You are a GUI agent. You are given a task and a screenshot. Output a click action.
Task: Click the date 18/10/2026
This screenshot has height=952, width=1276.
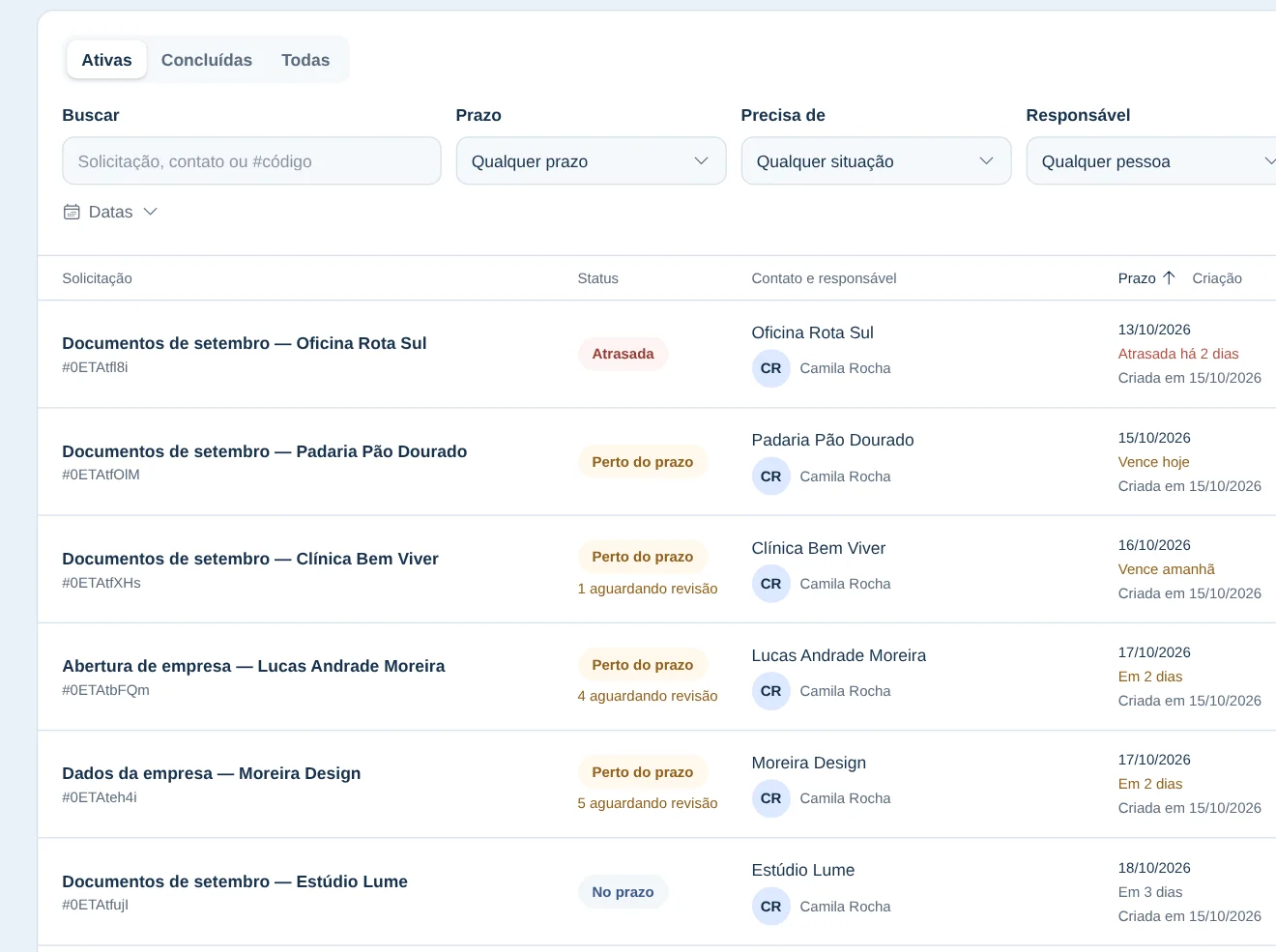(x=1154, y=868)
